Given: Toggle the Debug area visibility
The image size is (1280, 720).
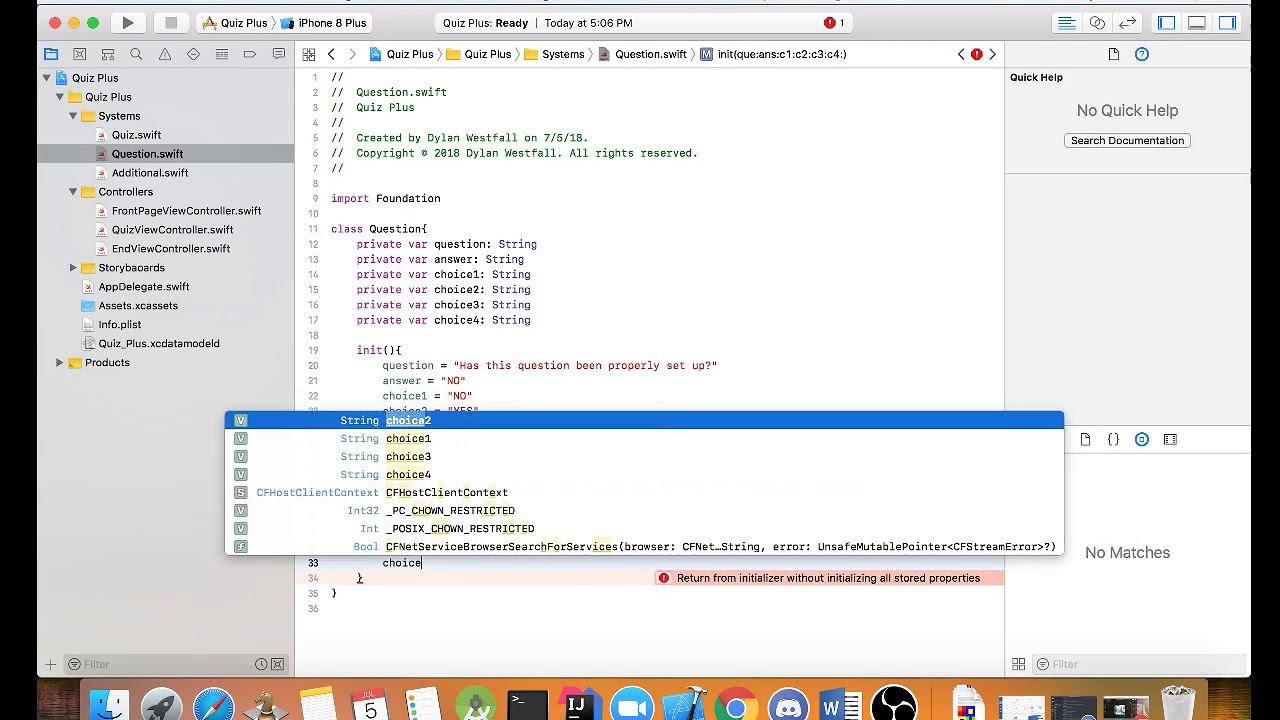Looking at the screenshot, I should point(1197,22).
